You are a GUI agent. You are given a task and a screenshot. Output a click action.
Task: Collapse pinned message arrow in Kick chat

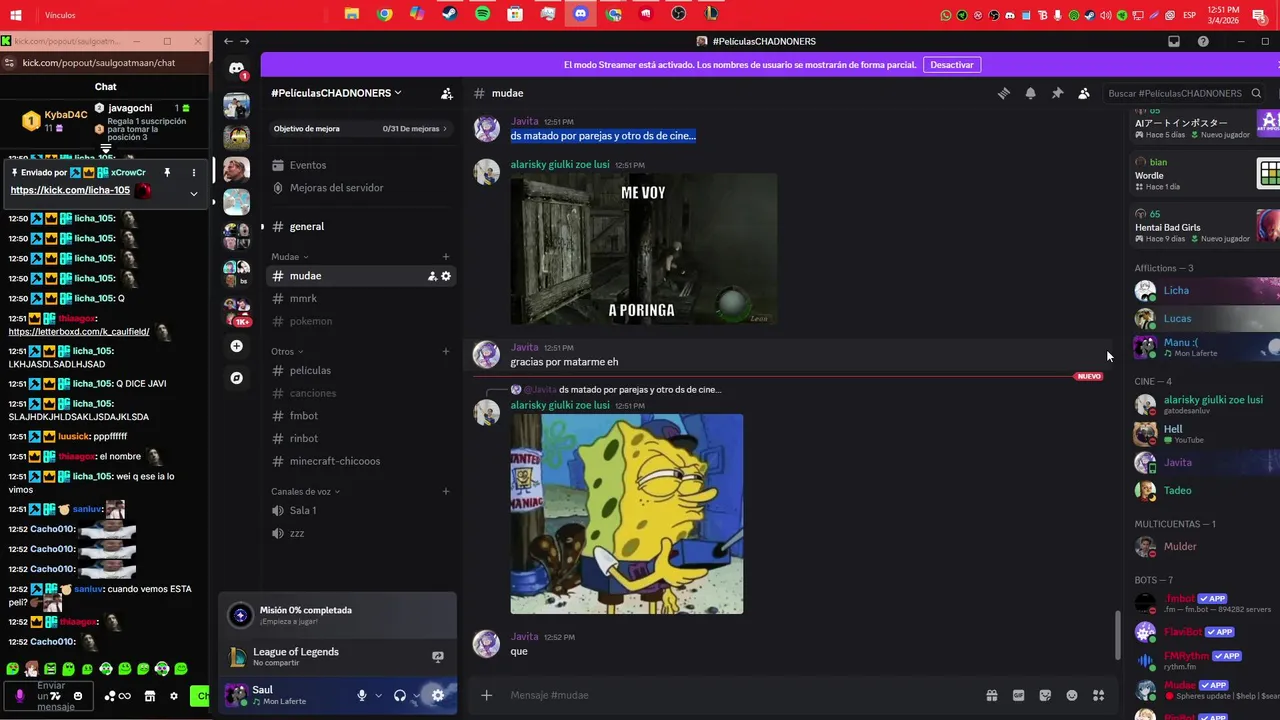coord(193,193)
